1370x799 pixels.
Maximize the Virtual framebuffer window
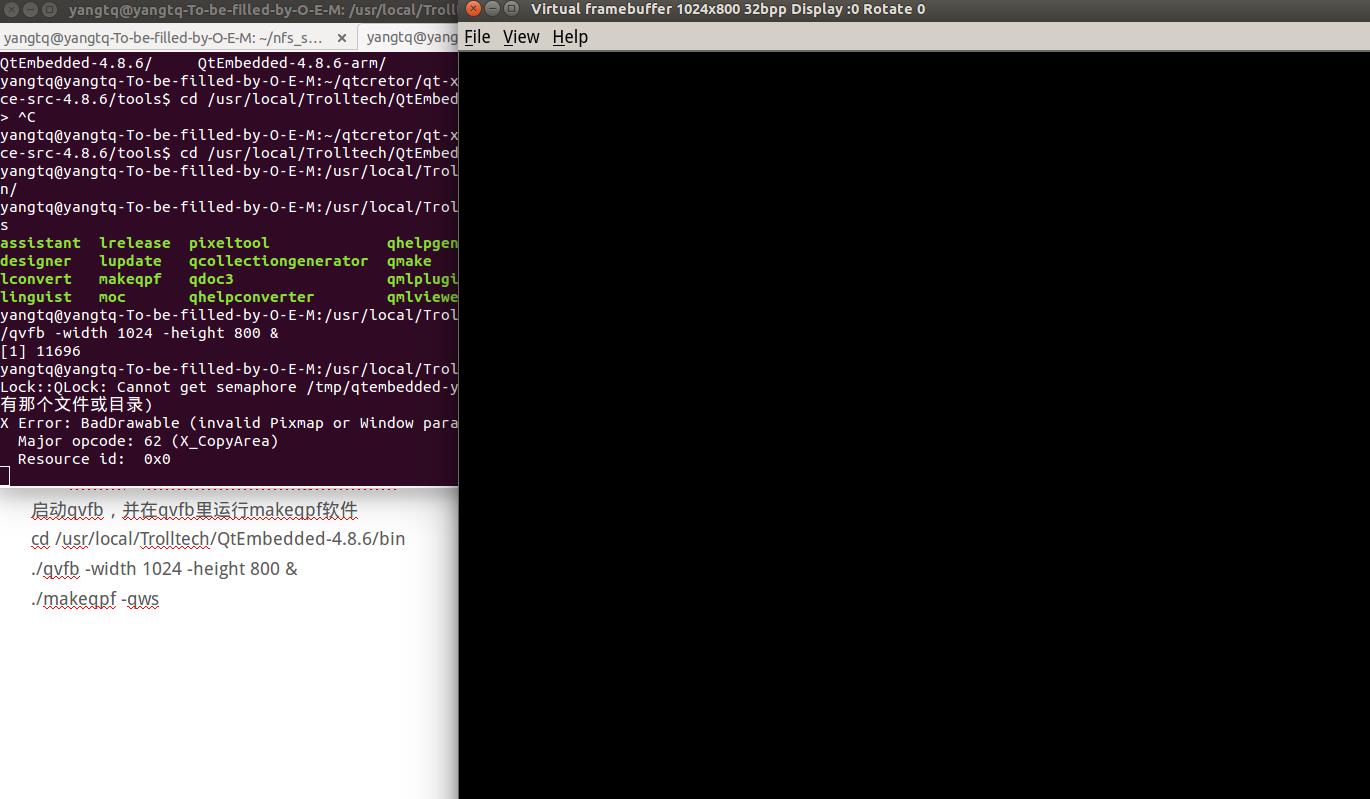tap(512, 9)
